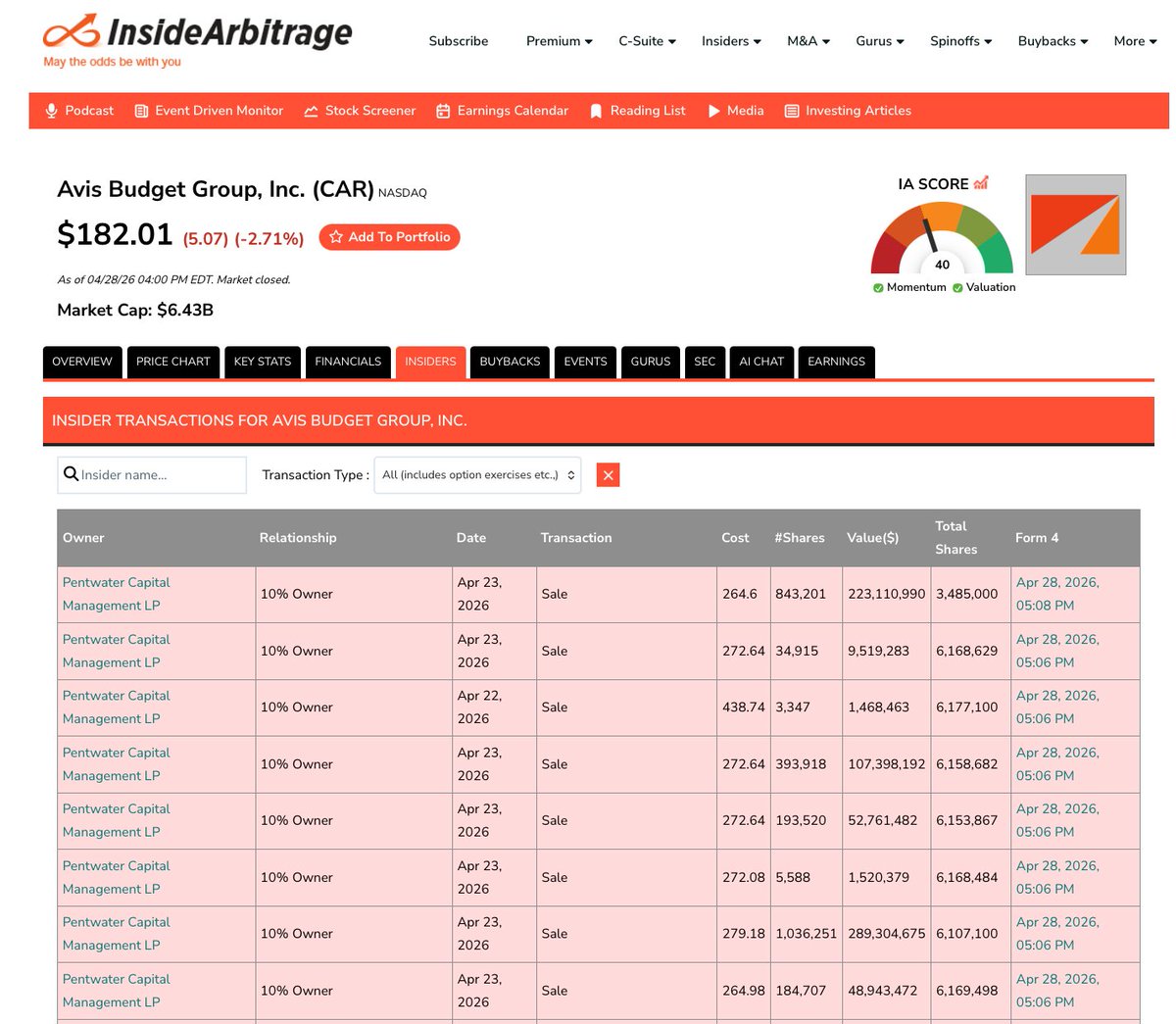1176x1024 pixels.
Task: Select the INSIDERS tab
Action: click(430, 362)
